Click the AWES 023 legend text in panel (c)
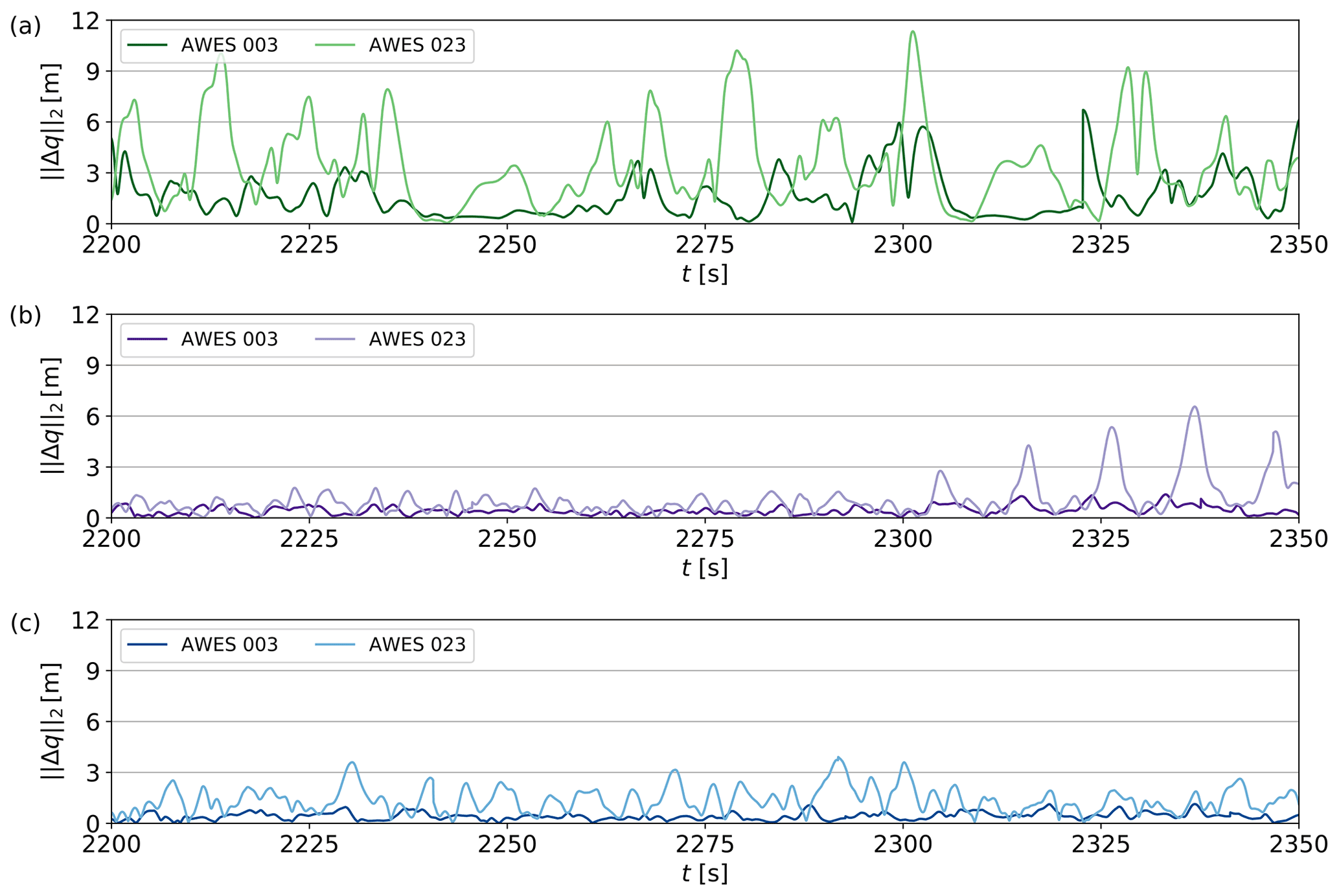This screenshot has width=1339, height=896. [x=417, y=645]
